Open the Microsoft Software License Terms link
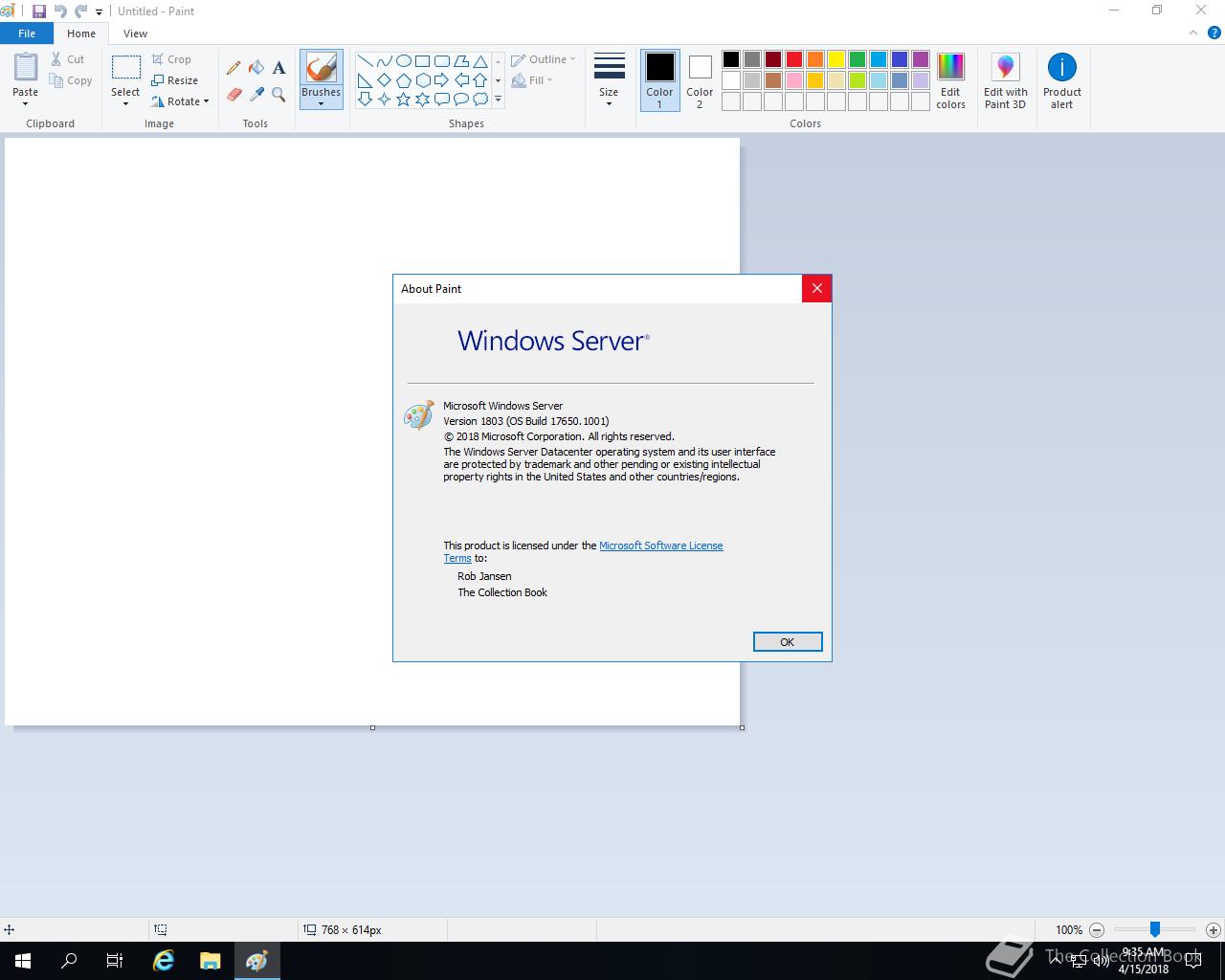 pyautogui.click(x=660, y=546)
